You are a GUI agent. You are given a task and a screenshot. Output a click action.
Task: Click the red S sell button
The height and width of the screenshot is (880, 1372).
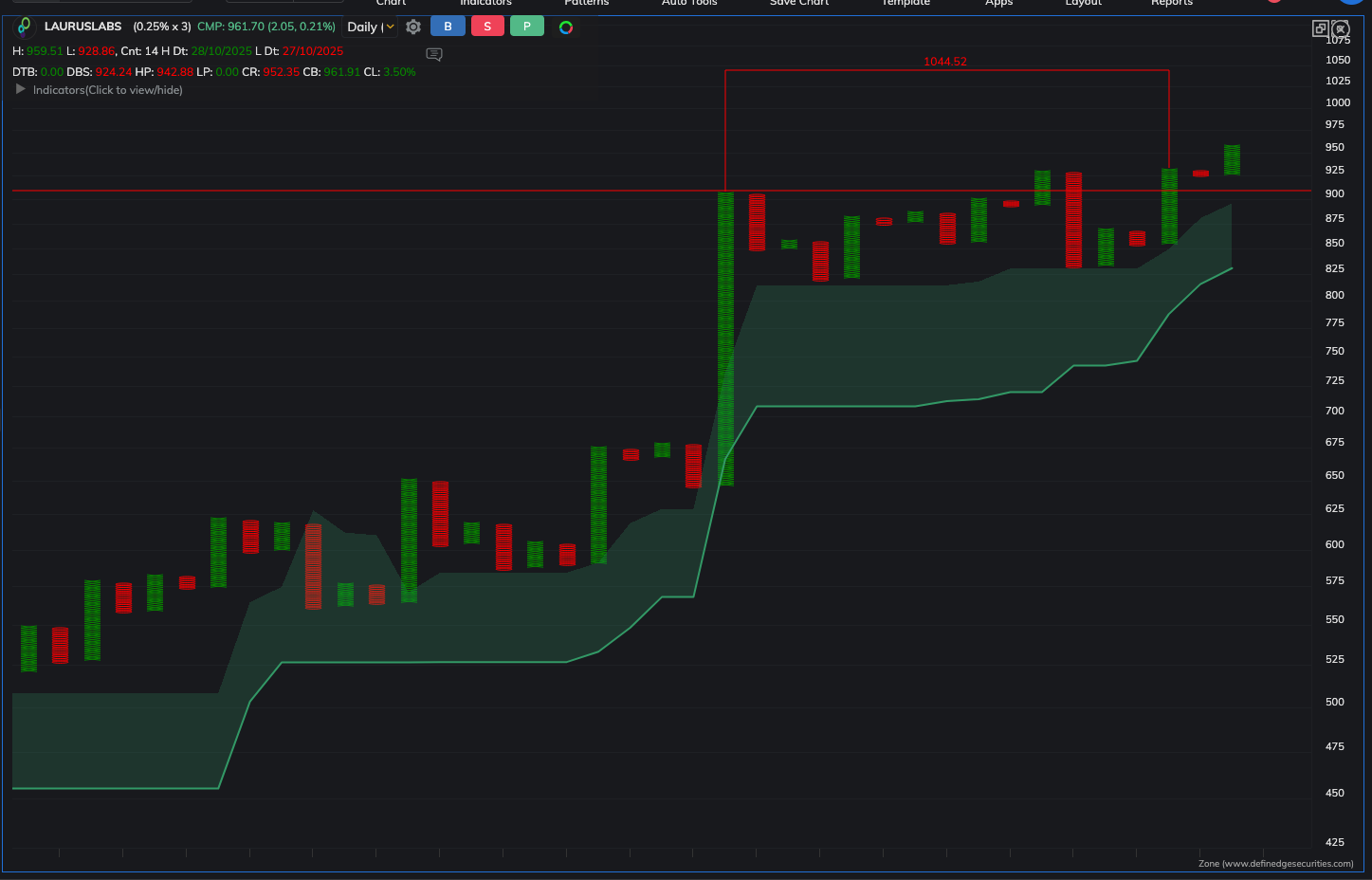coord(487,27)
